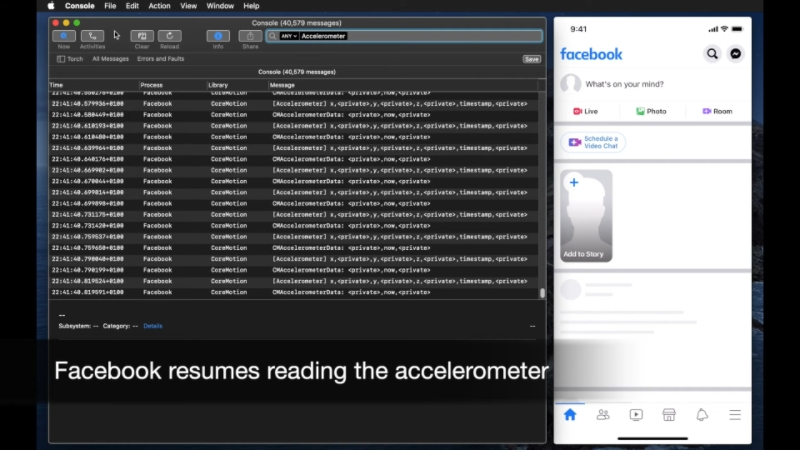Open the File menu
The height and width of the screenshot is (450, 800).
(x=110, y=6)
